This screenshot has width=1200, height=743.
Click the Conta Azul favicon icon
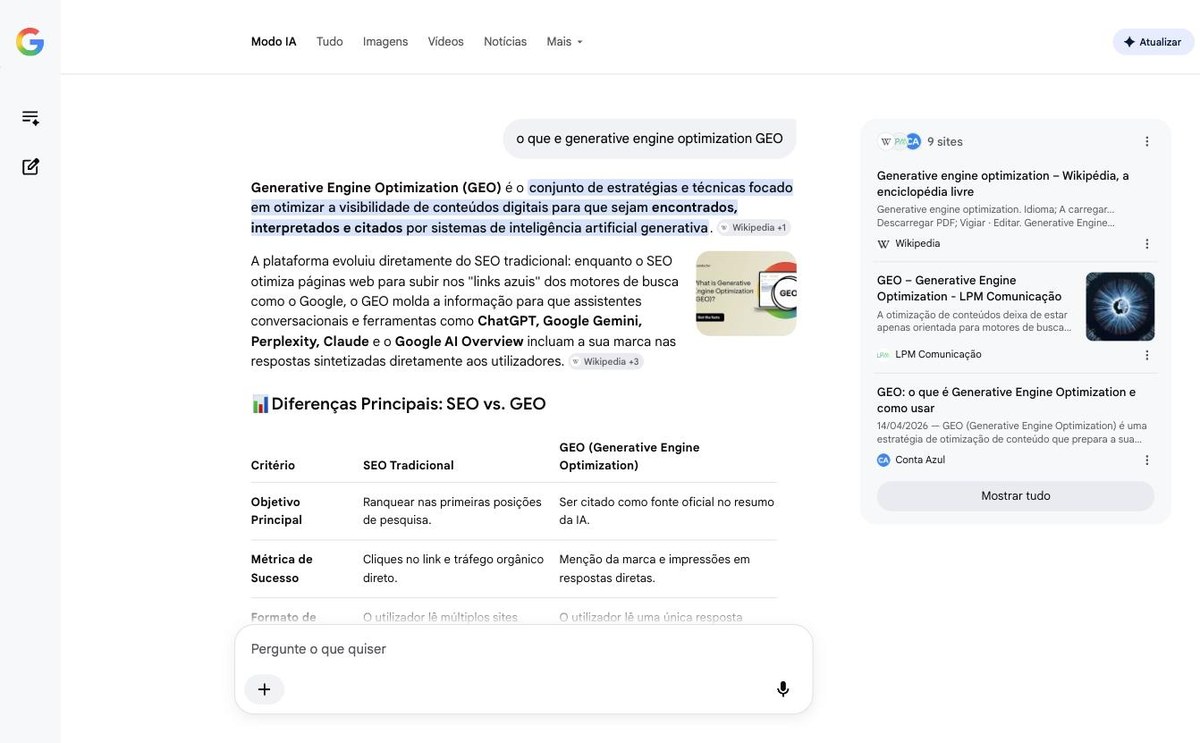[x=883, y=460]
